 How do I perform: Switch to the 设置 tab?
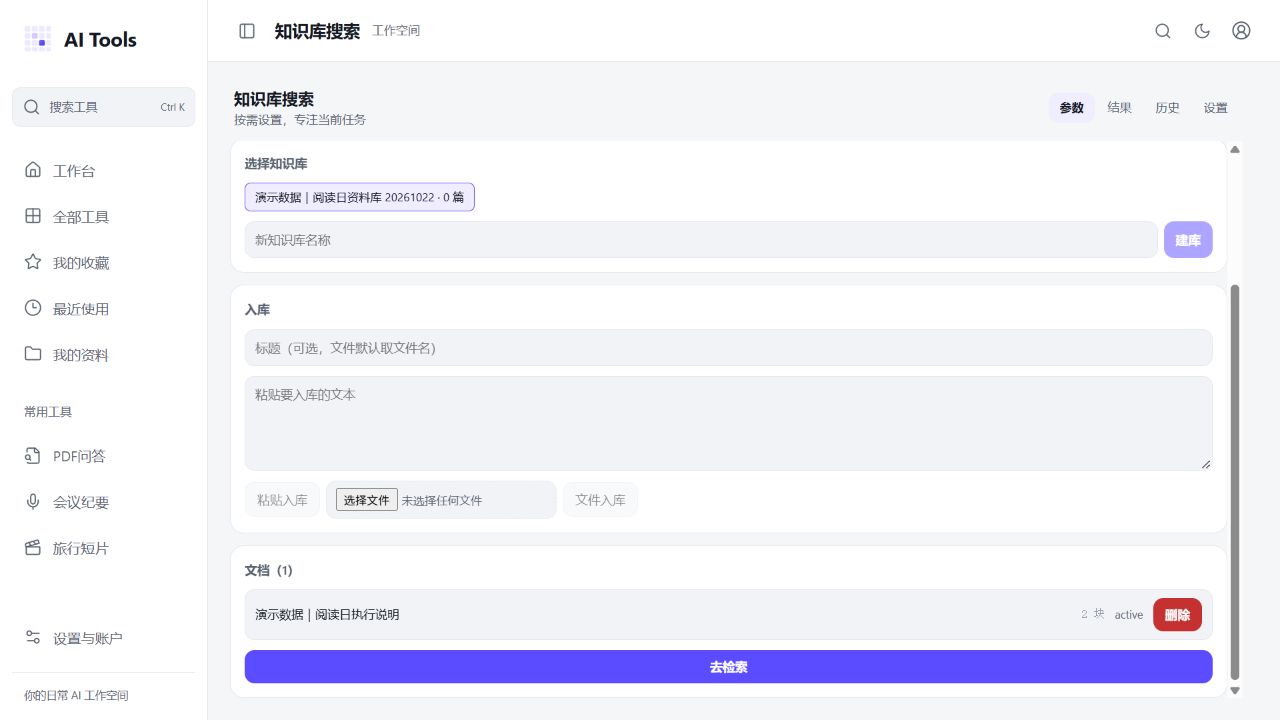pyautogui.click(x=1216, y=108)
